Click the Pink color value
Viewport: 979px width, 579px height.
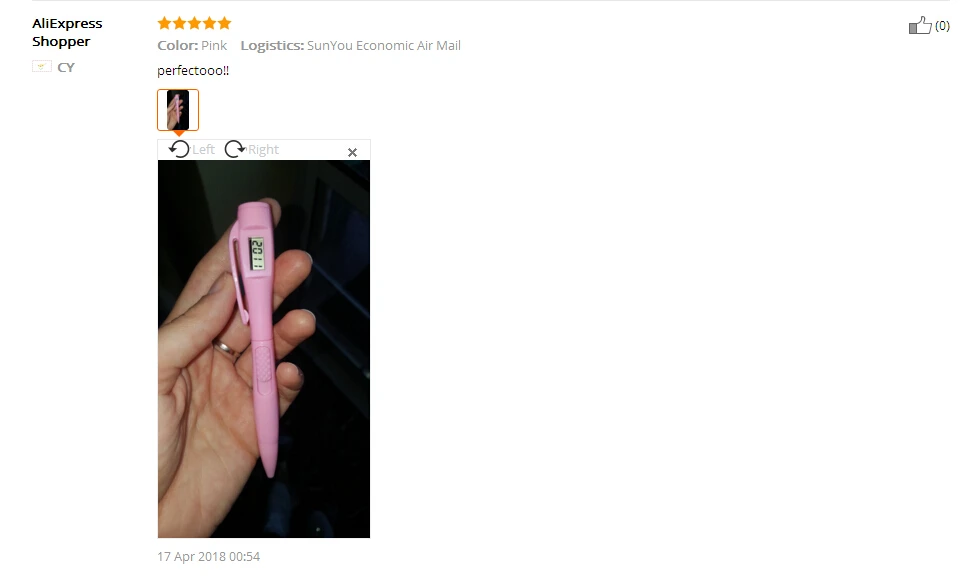coord(214,46)
